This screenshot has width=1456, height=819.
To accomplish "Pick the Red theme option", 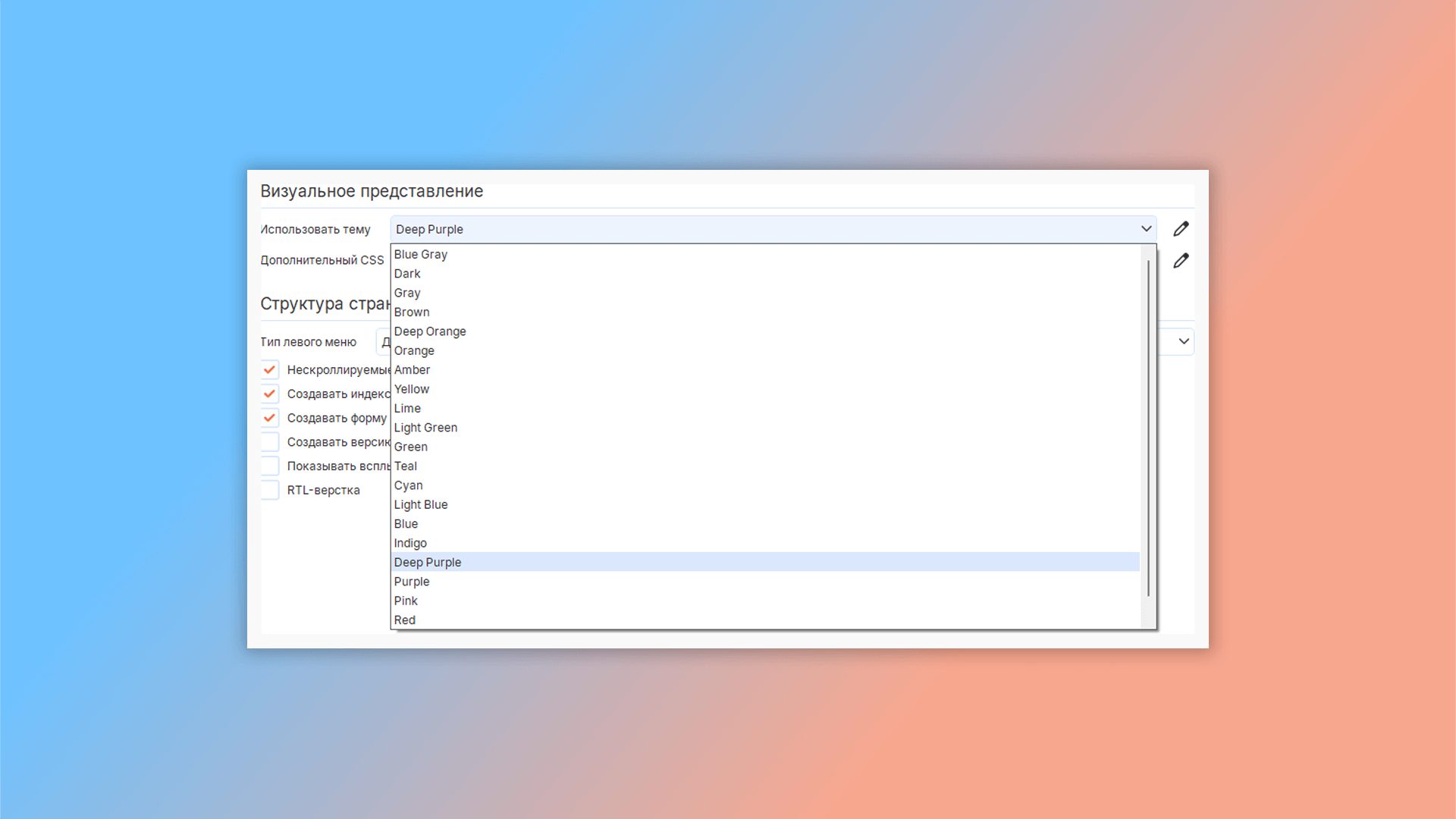I will click(405, 620).
